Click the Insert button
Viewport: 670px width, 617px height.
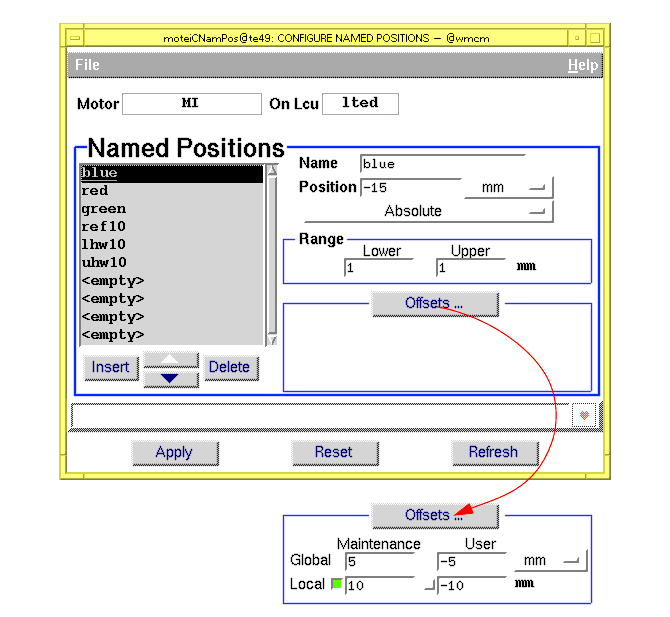[111, 367]
